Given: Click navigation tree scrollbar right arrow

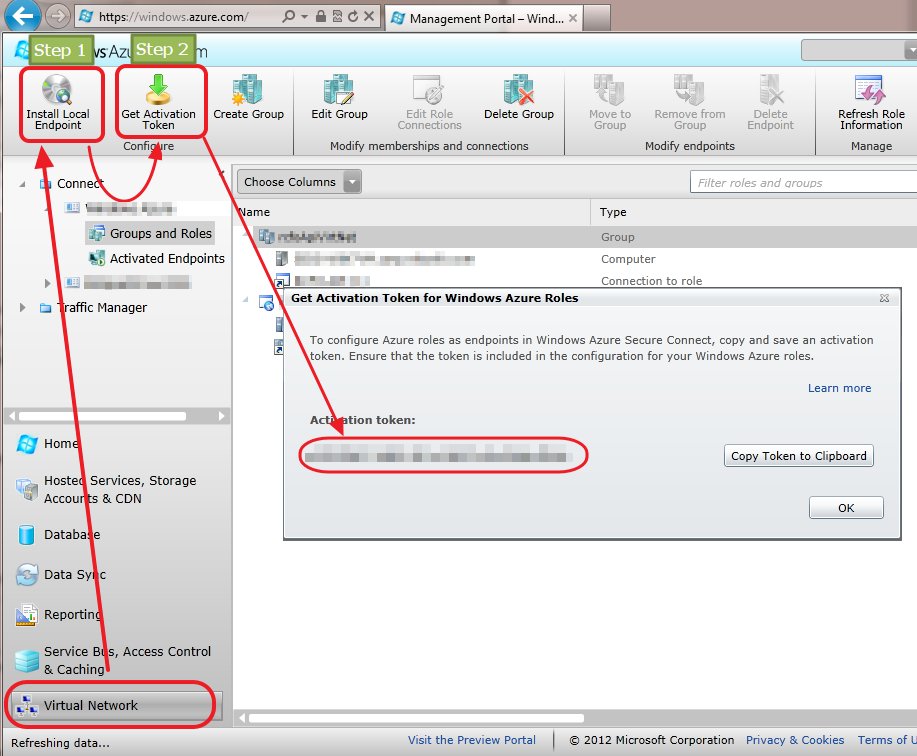Looking at the screenshot, I should click(221, 416).
